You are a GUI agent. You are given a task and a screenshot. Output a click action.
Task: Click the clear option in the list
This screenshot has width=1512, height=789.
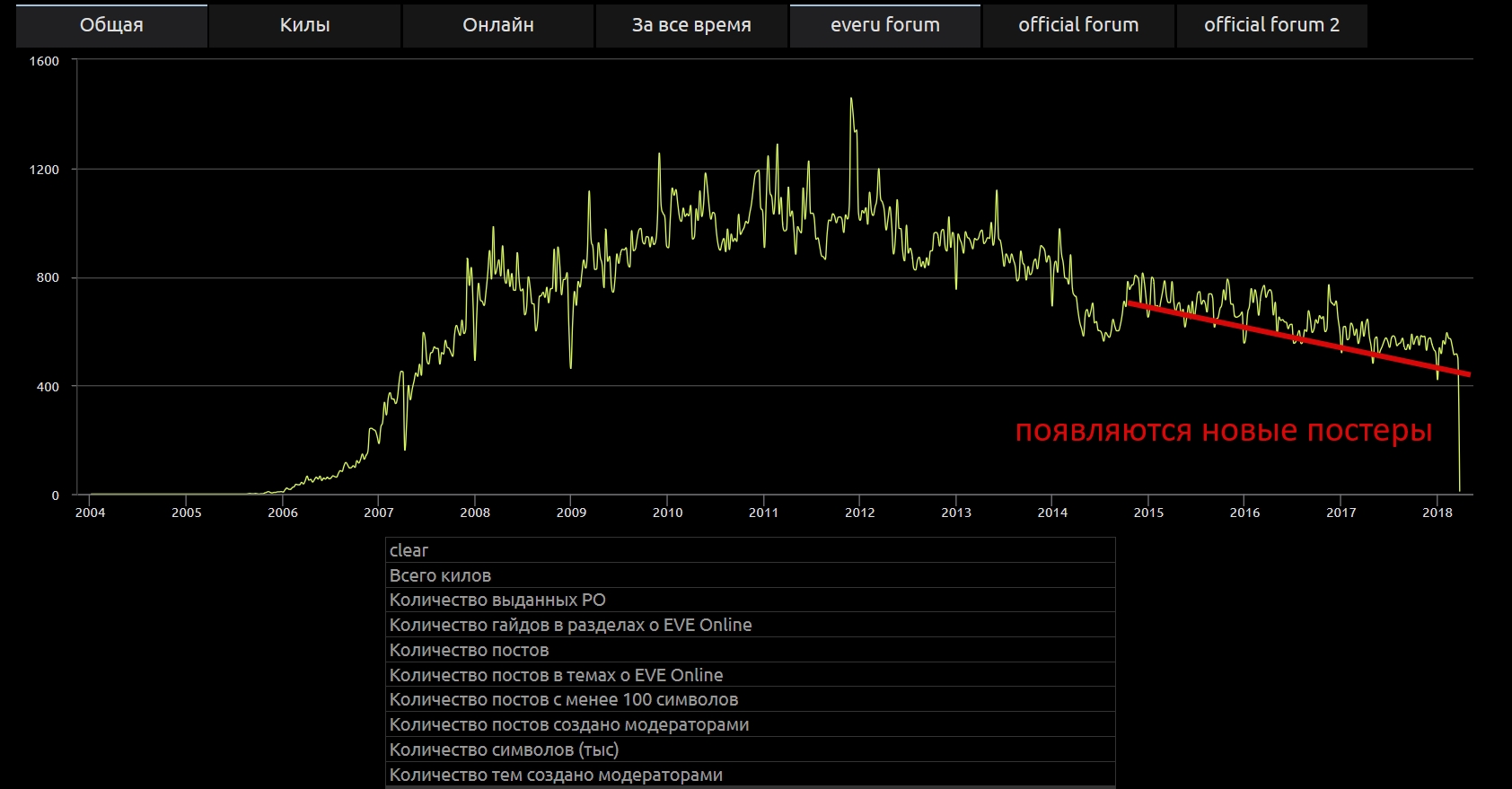[751, 550]
